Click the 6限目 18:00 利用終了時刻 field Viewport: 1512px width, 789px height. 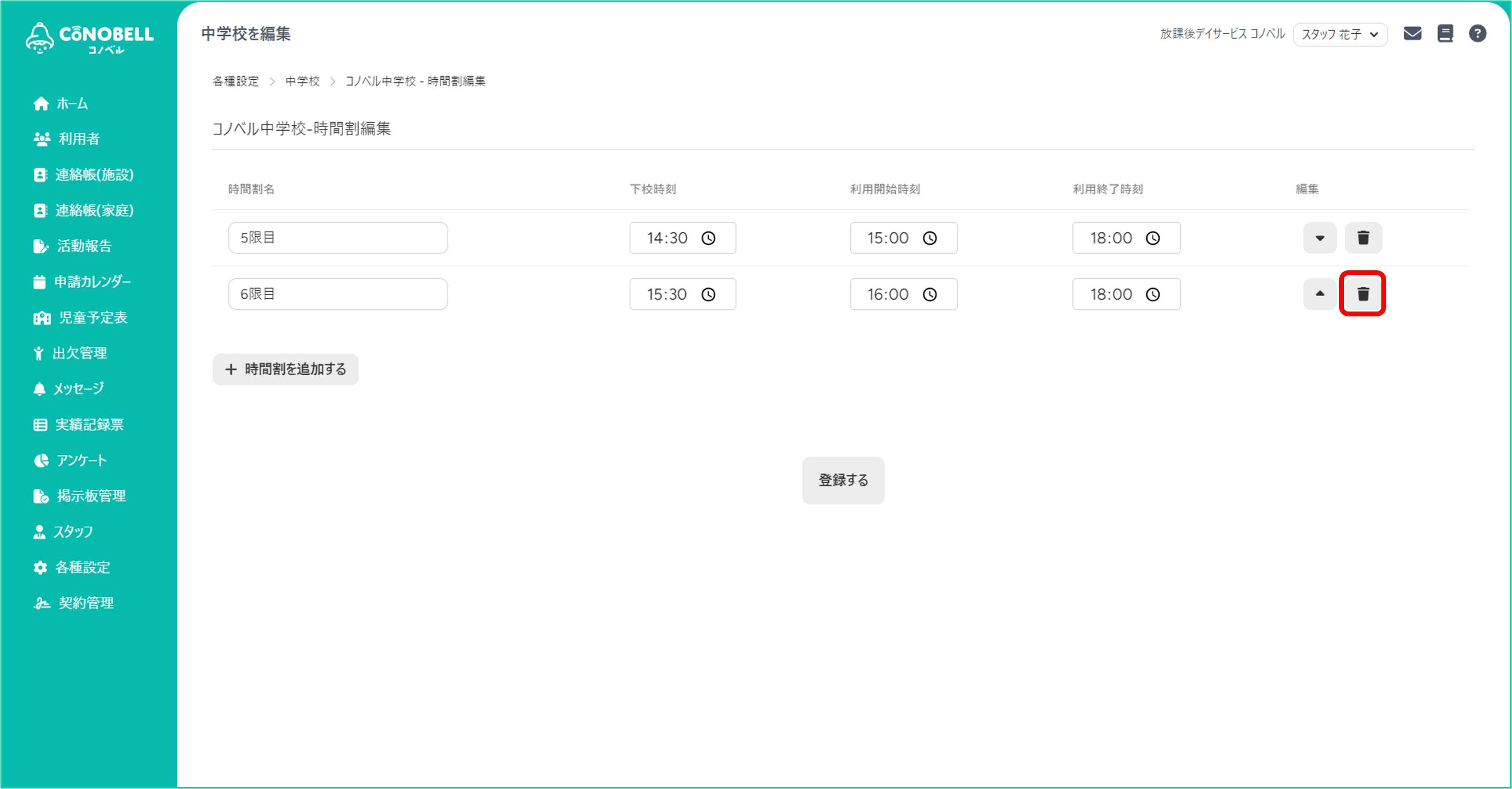point(1127,294)
